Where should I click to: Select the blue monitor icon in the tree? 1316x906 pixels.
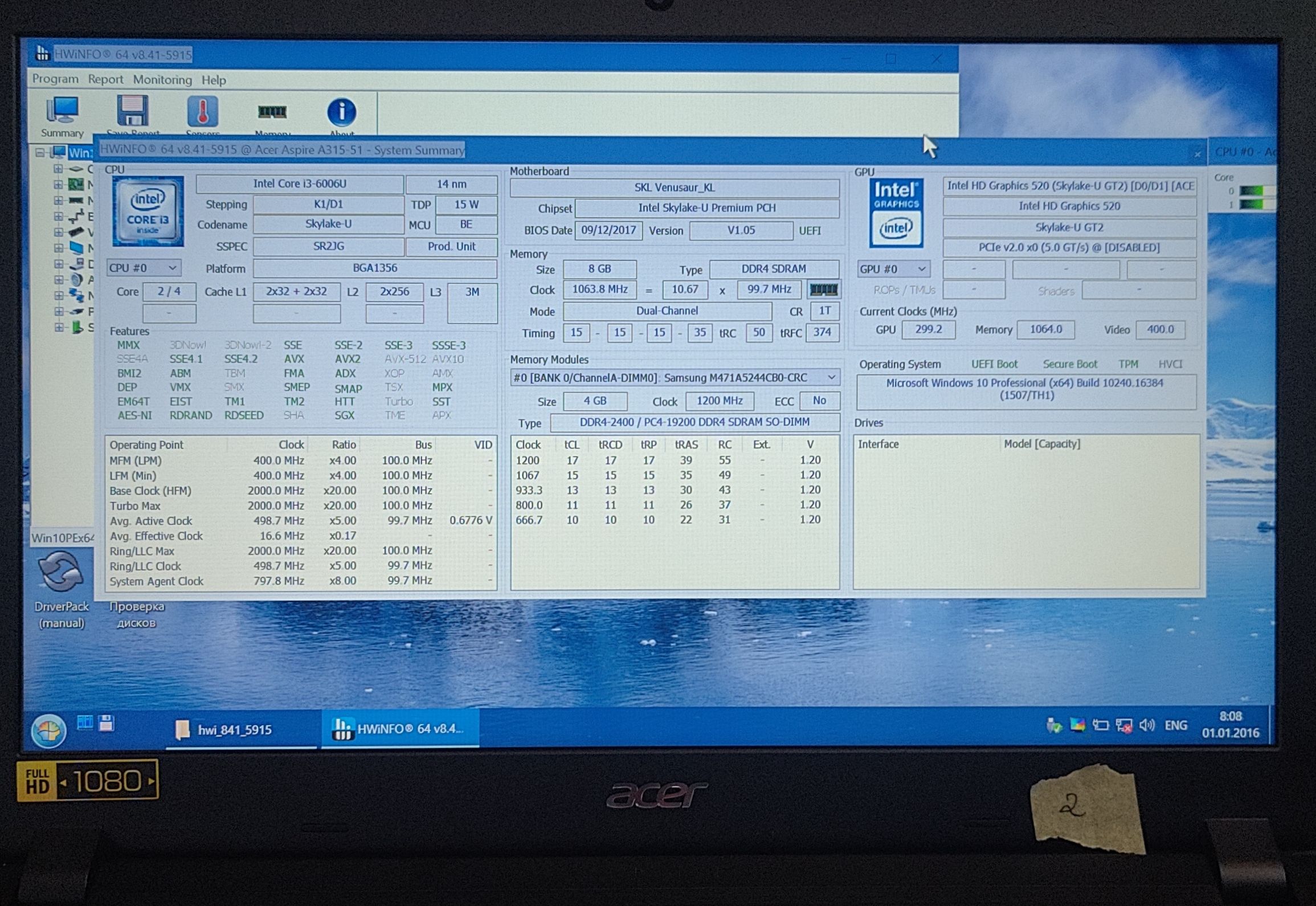click(76, 248)
